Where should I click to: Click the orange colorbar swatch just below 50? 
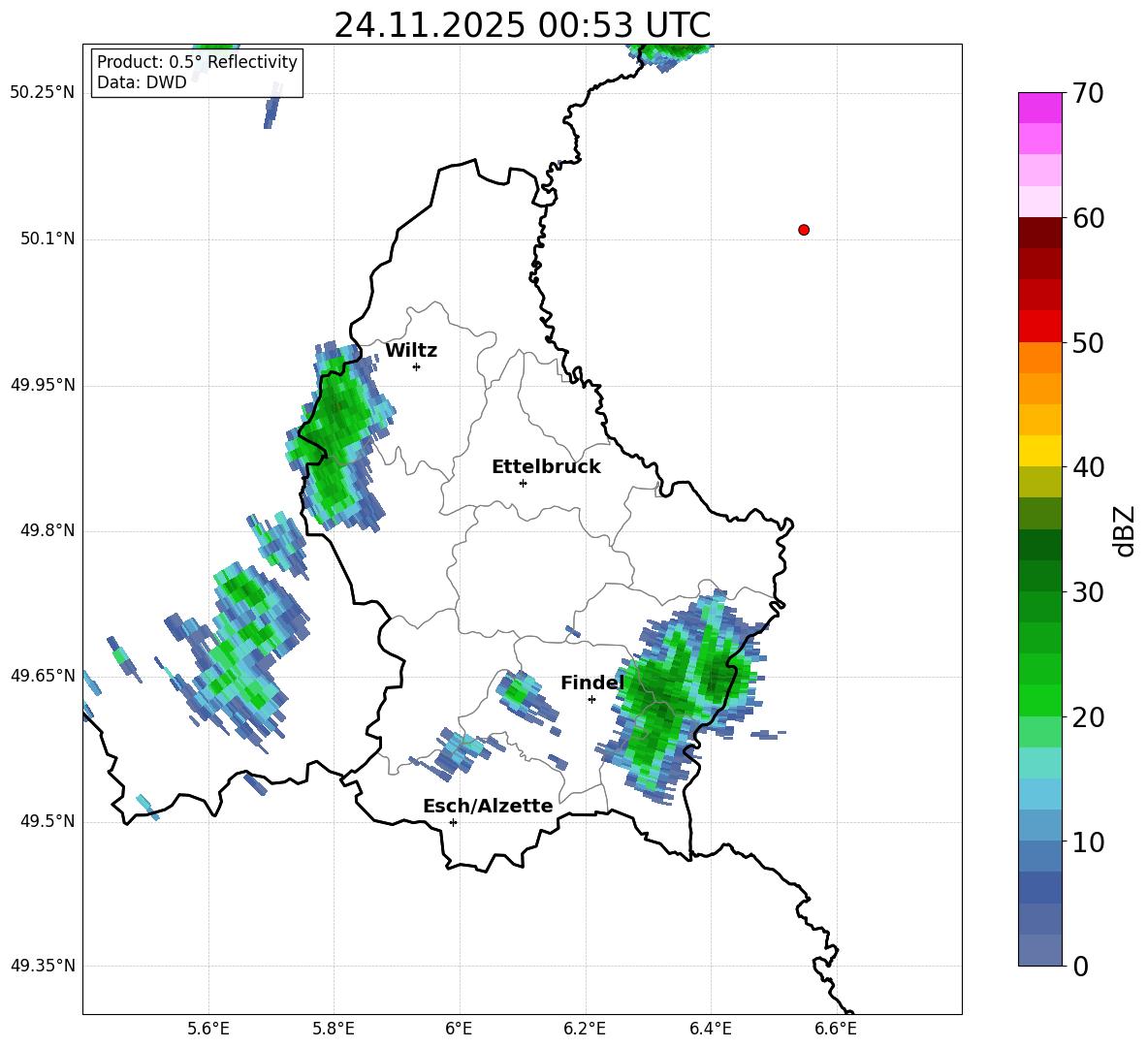(1040, 358)
